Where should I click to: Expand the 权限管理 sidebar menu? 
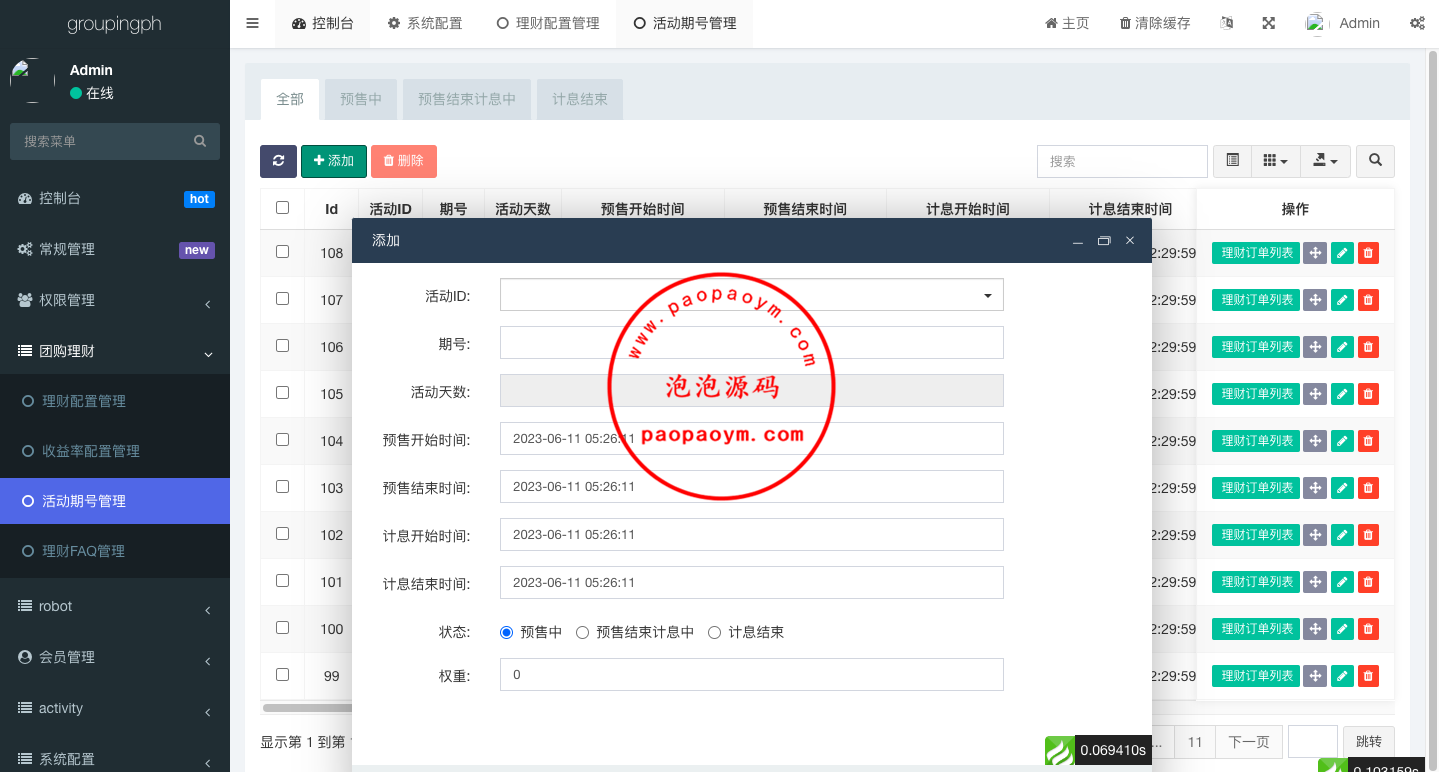tap(115, 300)
